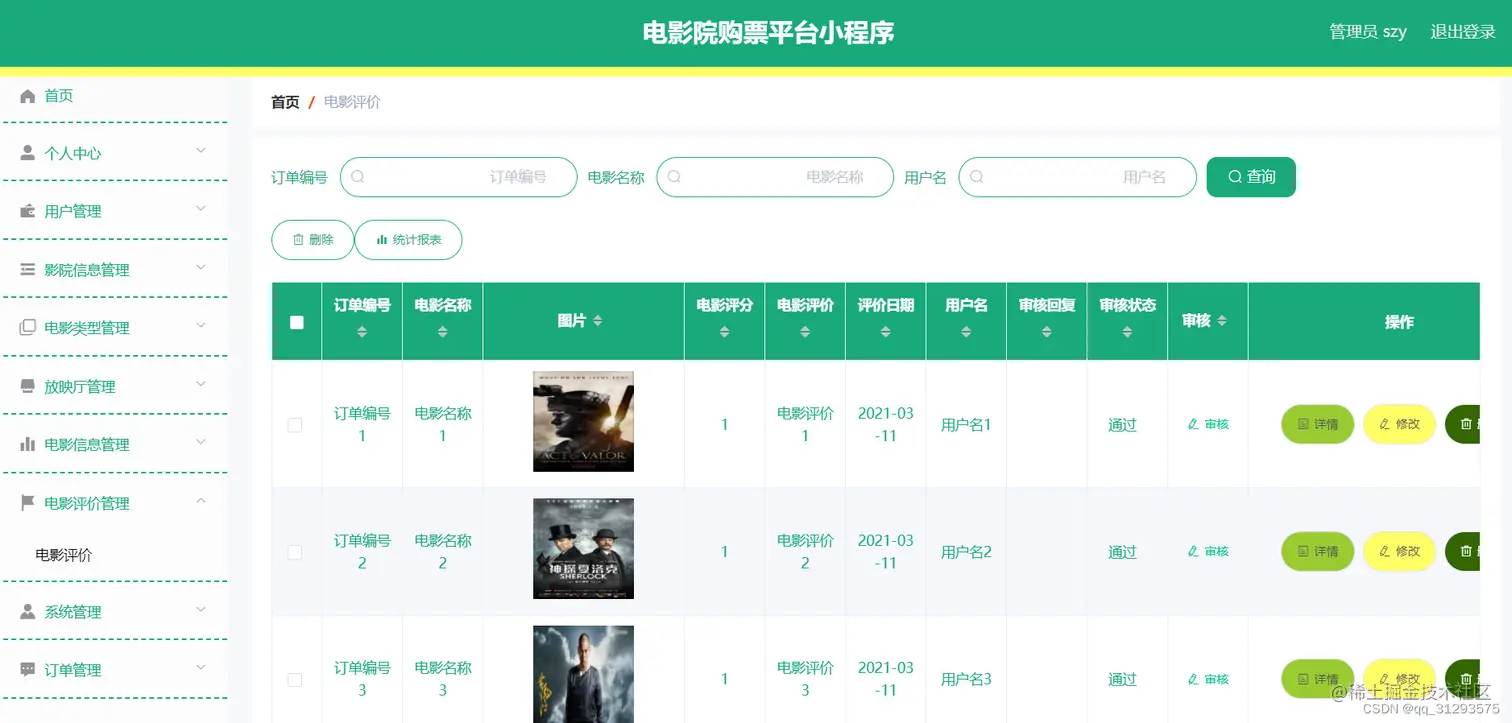
Task: Expand the 影院信息管理 menu chevron
Action: point(201,267)
